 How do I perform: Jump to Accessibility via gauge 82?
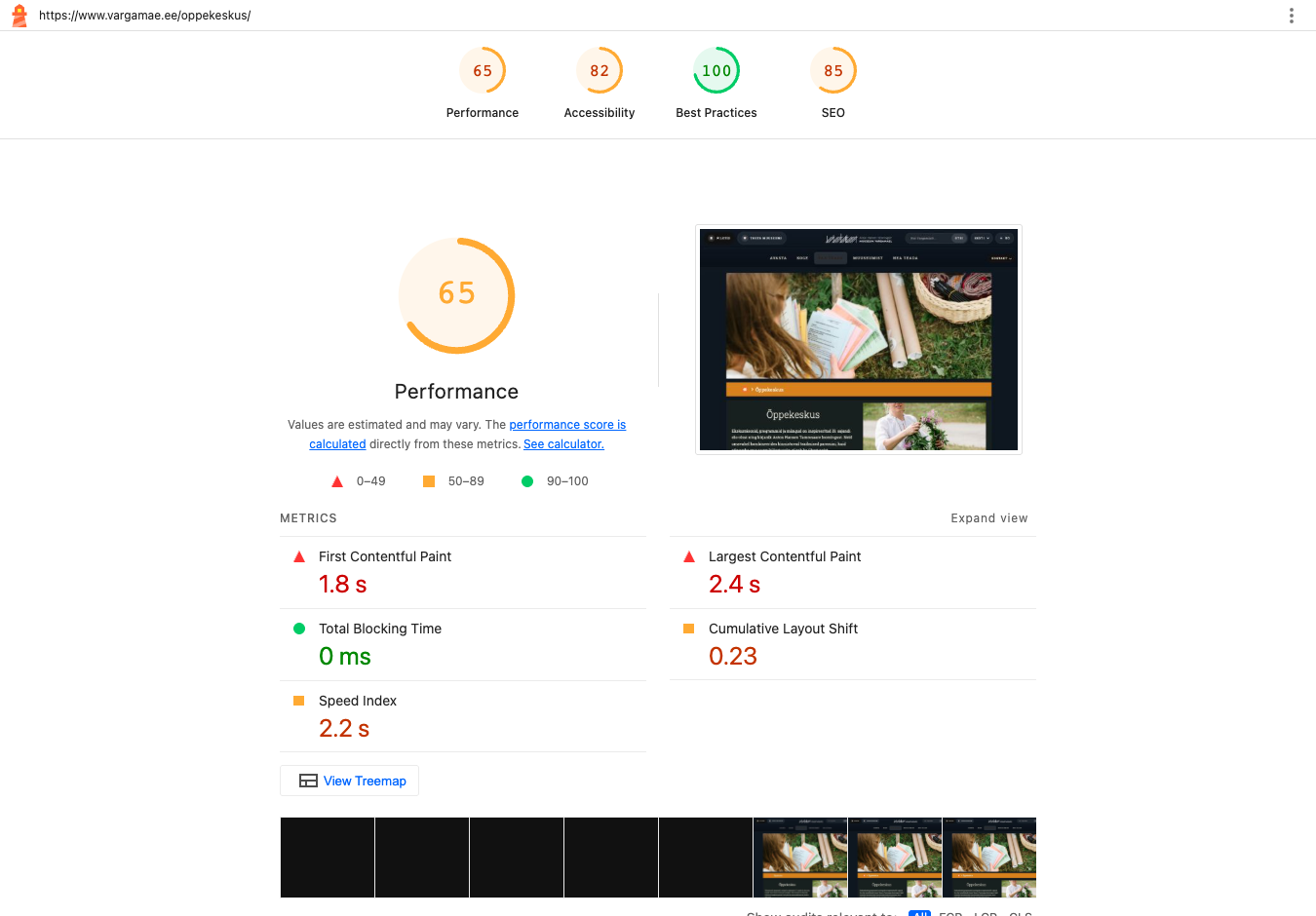(600, 70)
